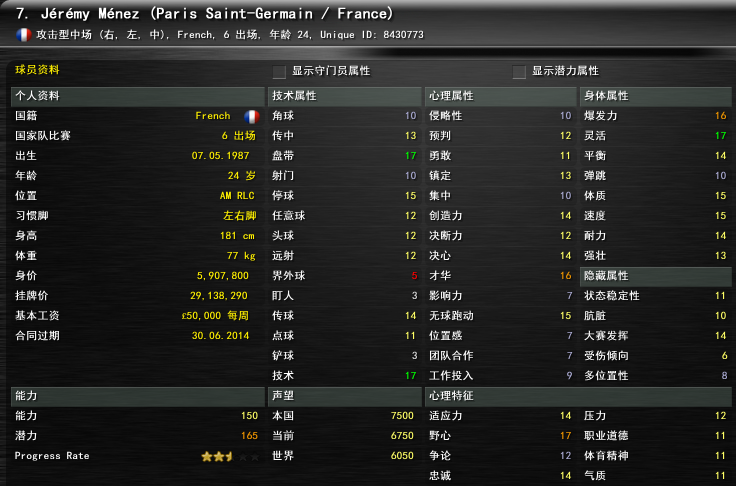
Task: Click the 爆发力 attribute value 16
Action: [x=721, y=116]
